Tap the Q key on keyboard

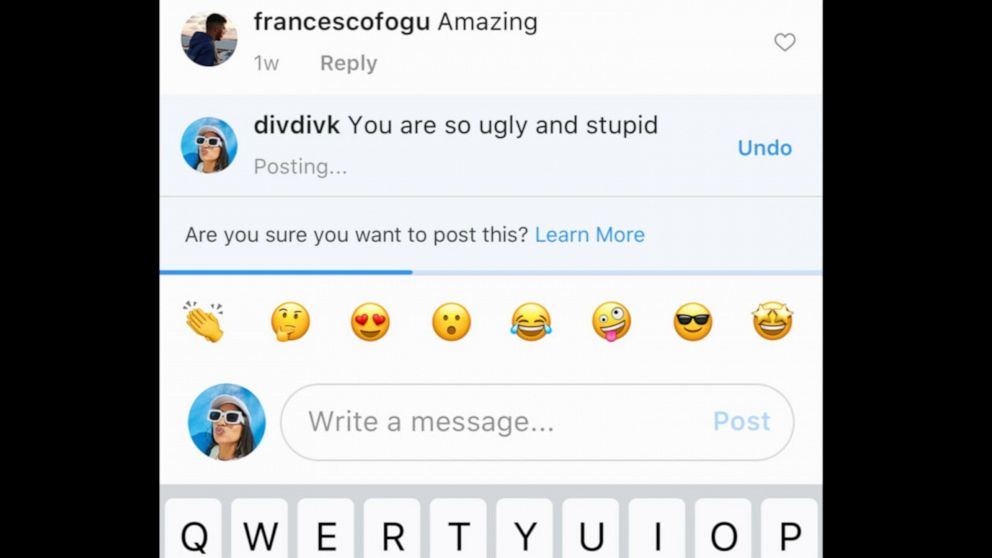coord(194,529)
